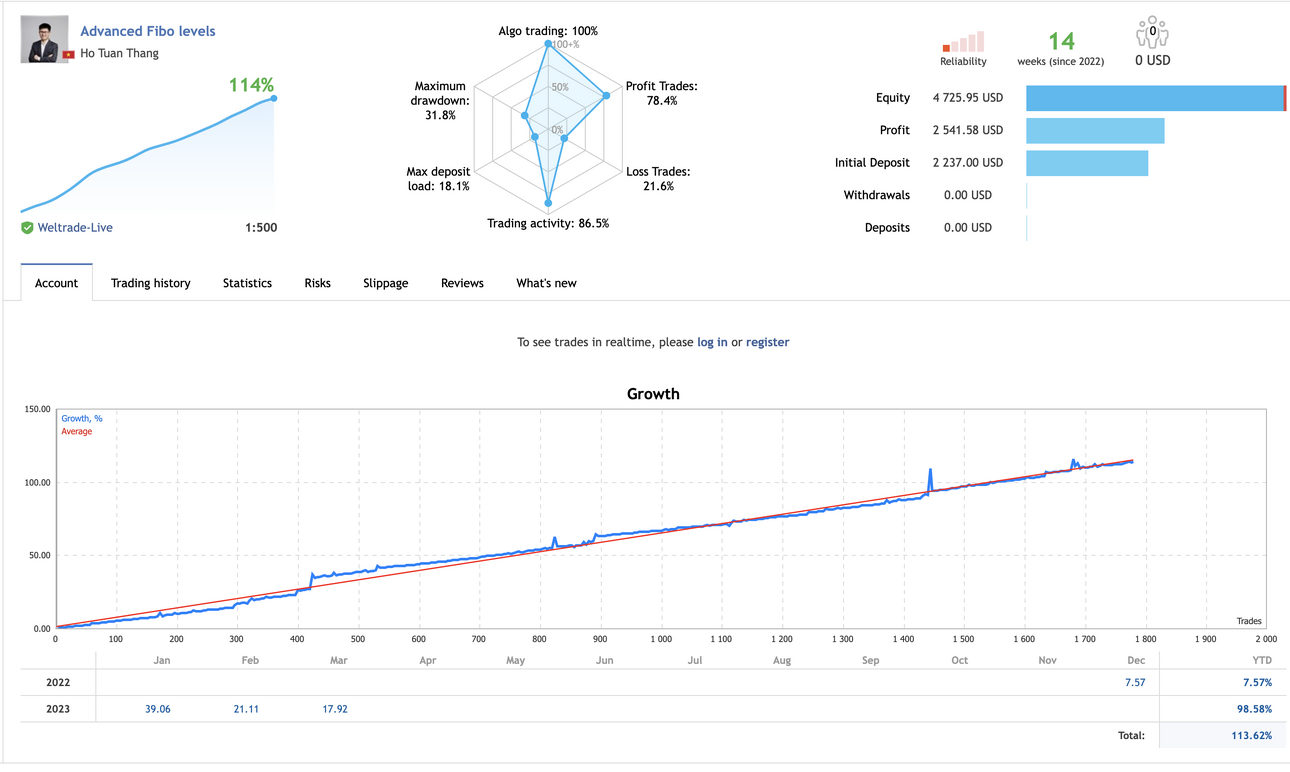The height and width of the screenshot is (772, 1290).
Task: Click the Loss Trades 21.6% label
Action: [658, 179]
